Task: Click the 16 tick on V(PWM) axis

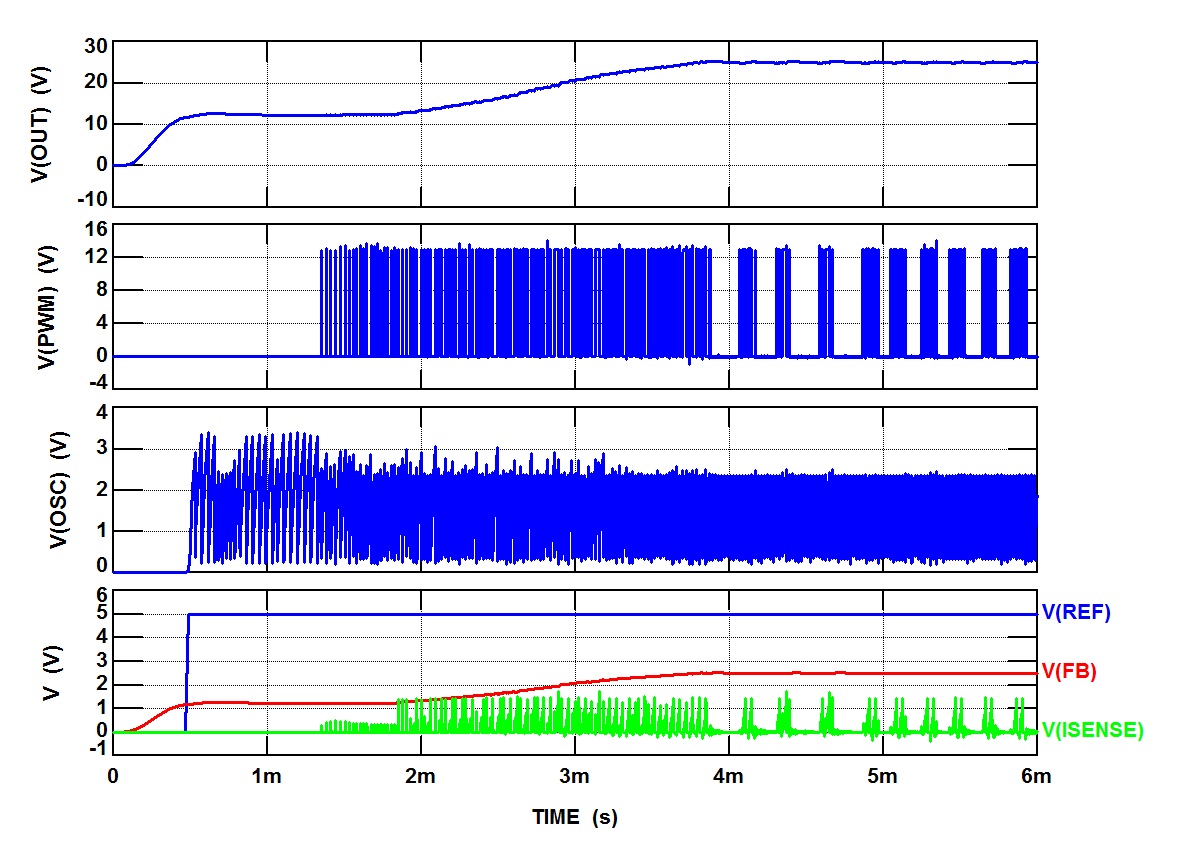Action: (x=94, y=229)
